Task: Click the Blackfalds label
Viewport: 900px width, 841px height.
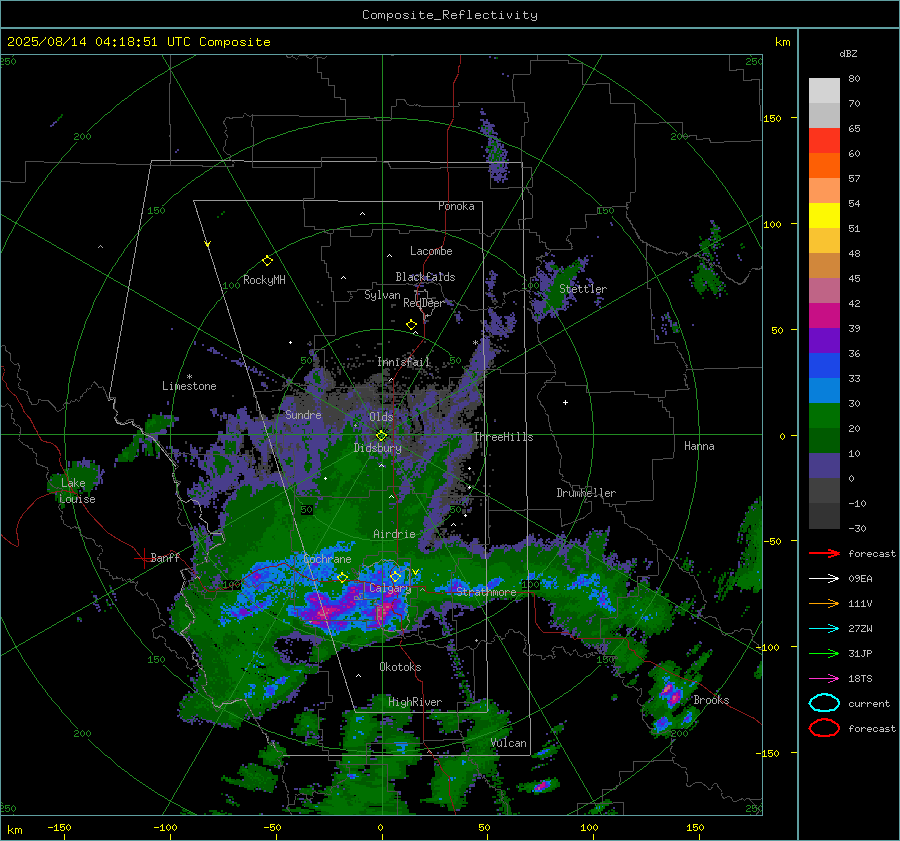Action: coord(425,277)
